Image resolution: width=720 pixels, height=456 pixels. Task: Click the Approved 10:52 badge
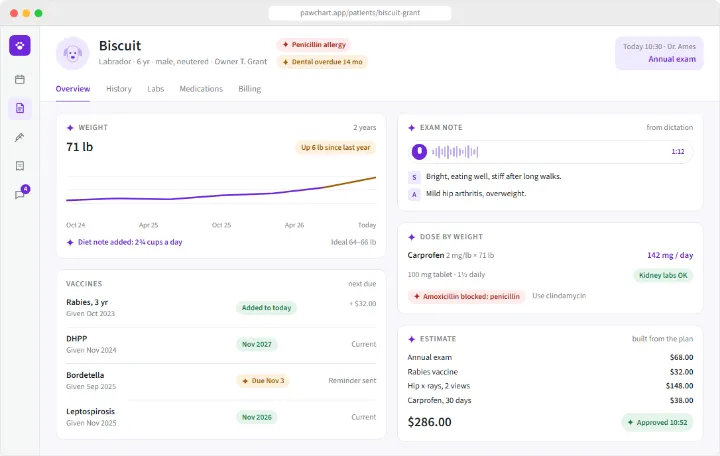pyautogui.click(x=657, y=422)
